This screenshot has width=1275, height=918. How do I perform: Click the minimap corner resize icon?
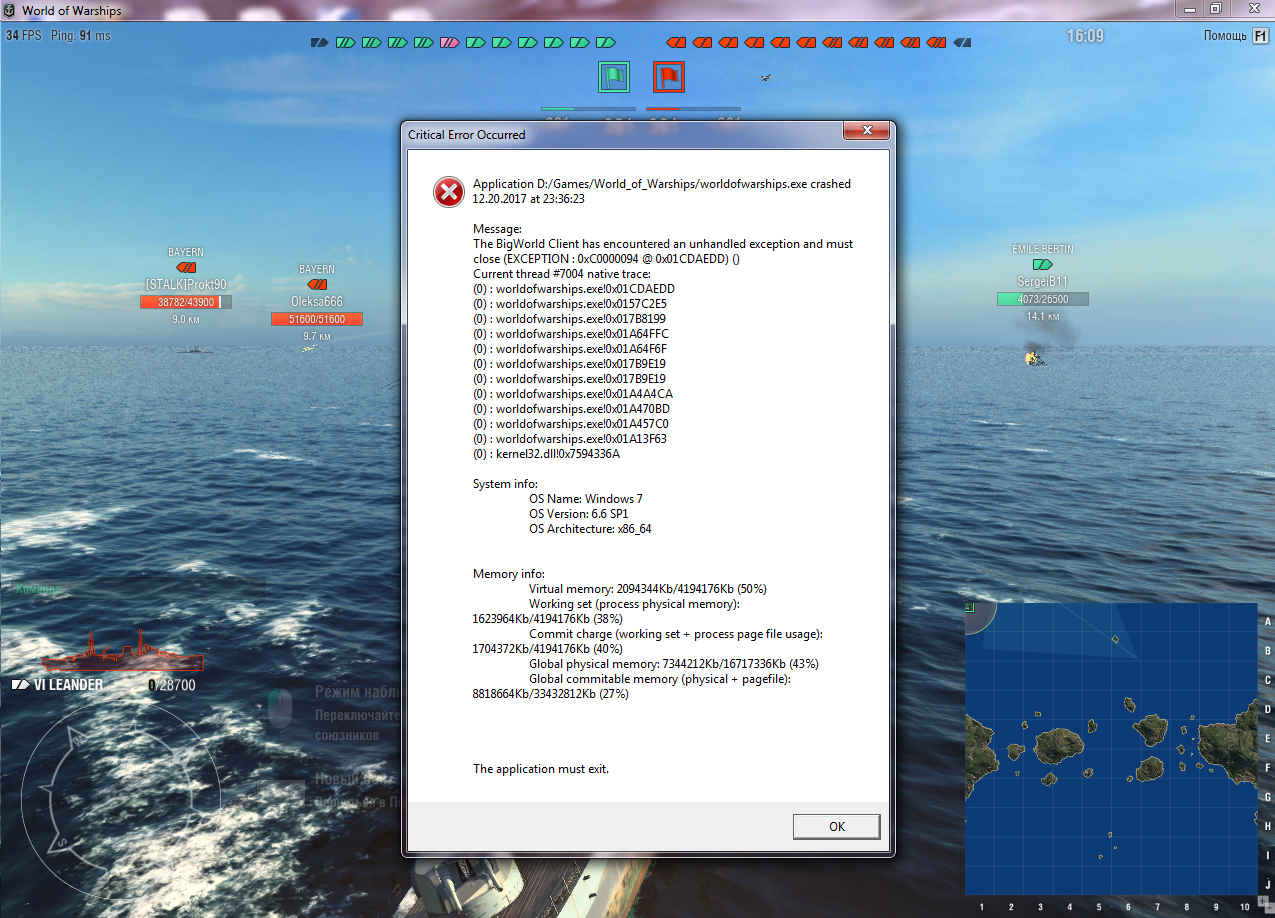[x=970, y=607]
